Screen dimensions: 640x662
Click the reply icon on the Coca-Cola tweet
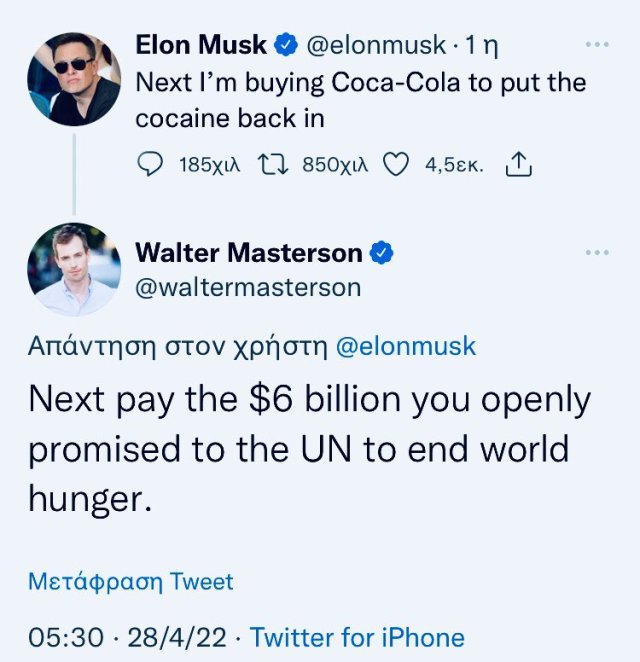pyautogui.click(x=149, y=166)
